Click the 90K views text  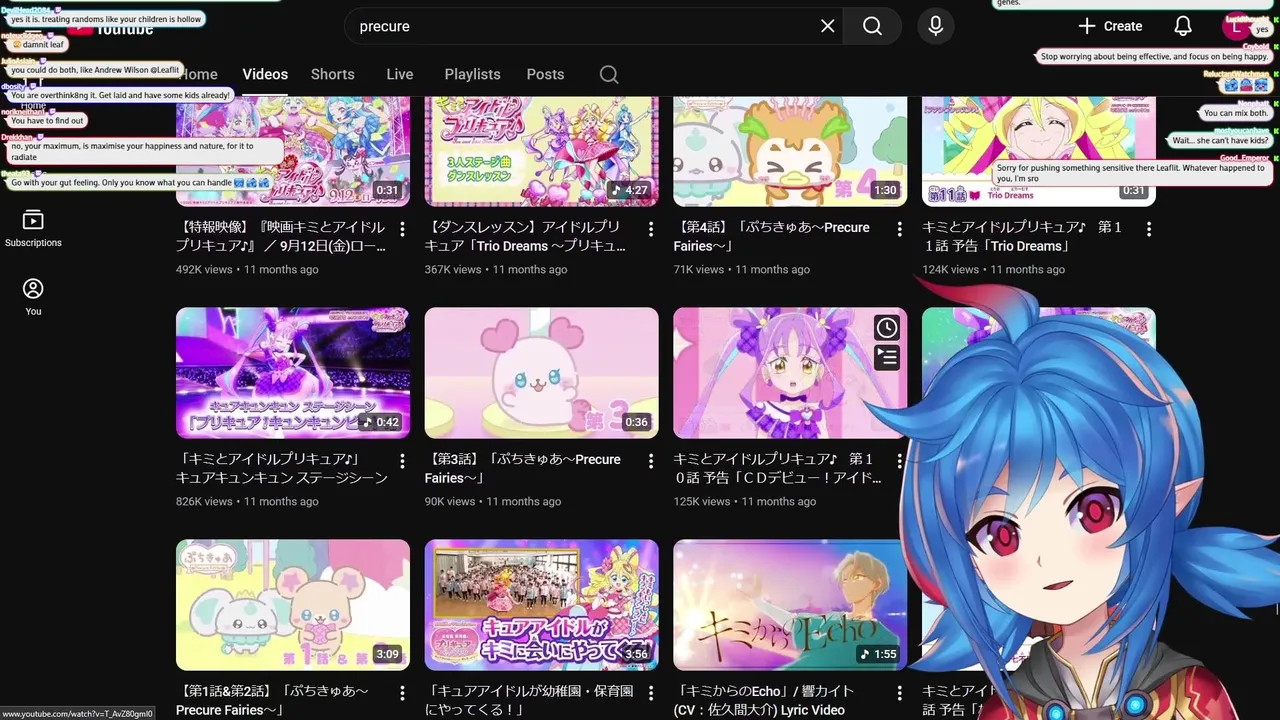pos(450,501)
